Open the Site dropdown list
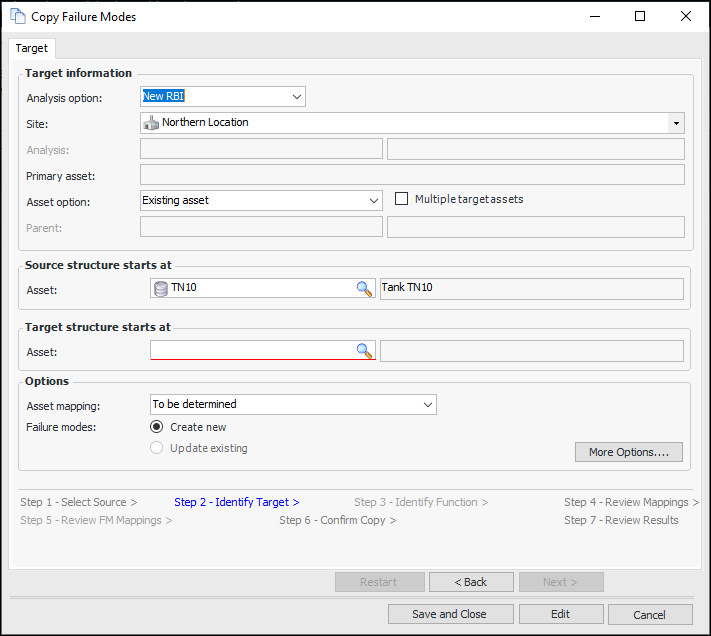711x636 pixels. [676, 123]
